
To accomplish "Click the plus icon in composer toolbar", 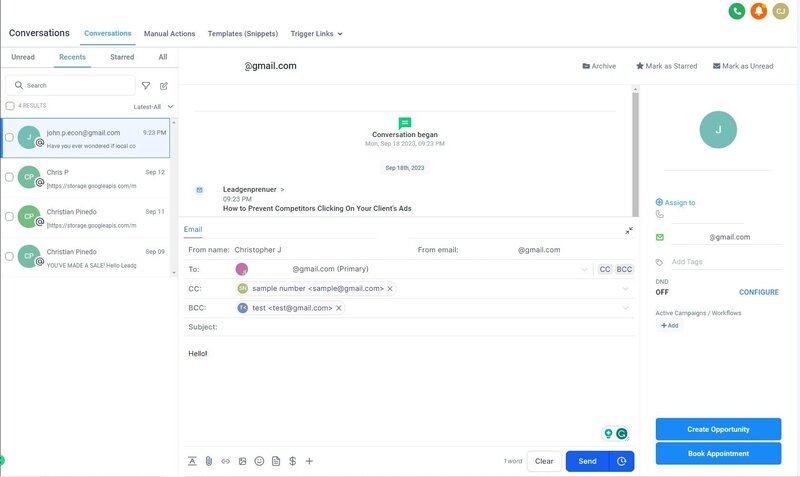I will (x=309, y=461).
